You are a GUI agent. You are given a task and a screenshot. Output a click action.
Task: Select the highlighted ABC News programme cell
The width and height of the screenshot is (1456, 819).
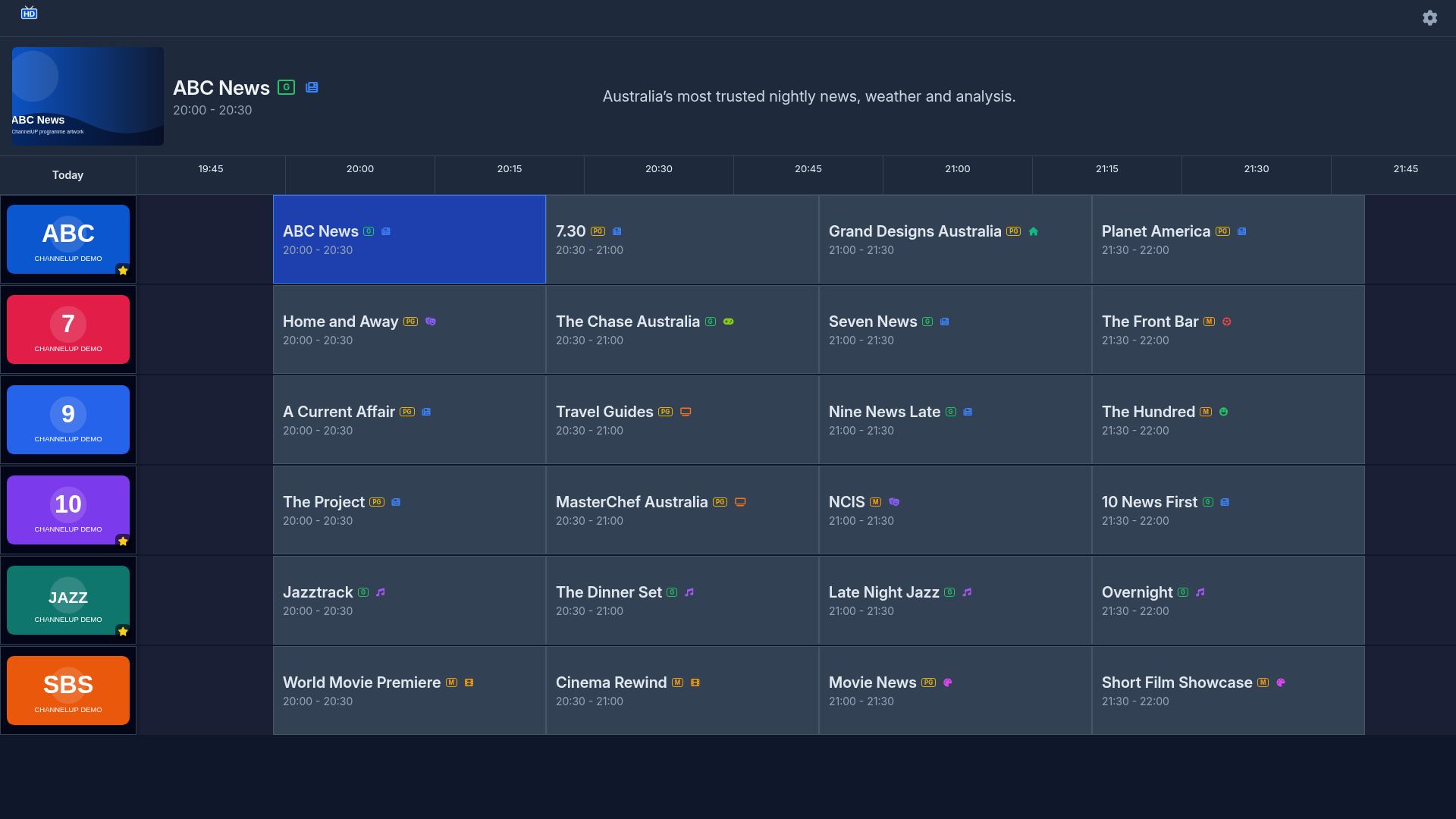pyautogui.click(x=409, y=240)
